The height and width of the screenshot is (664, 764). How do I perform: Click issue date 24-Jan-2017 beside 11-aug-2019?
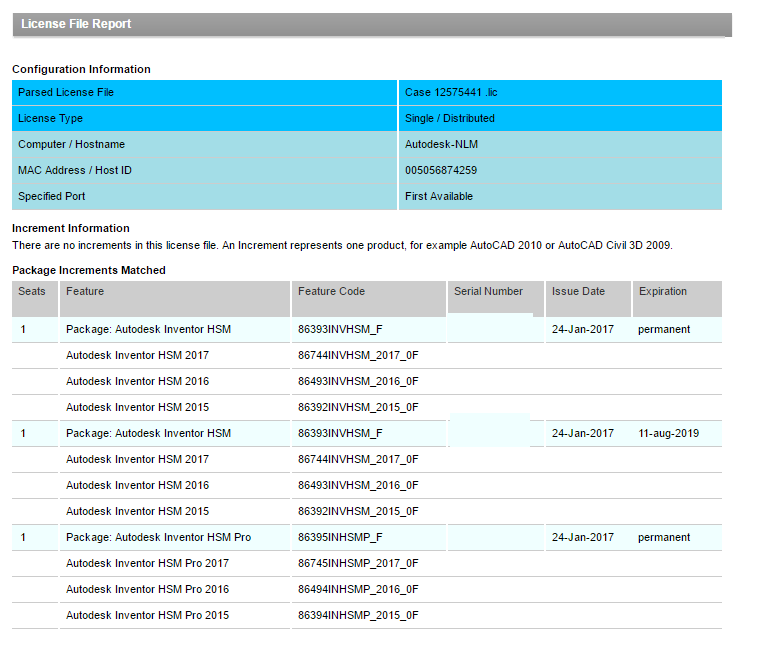tap(582, 433)
